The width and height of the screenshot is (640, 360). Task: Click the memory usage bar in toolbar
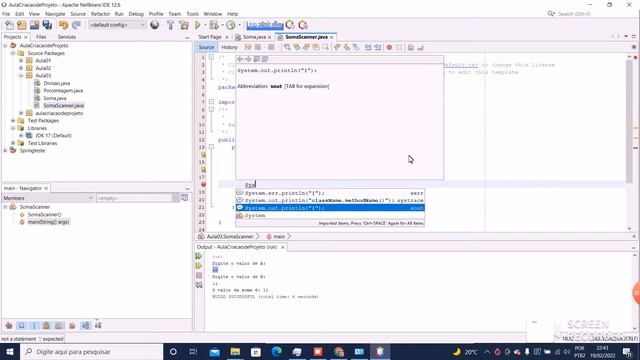coord(265,25)
